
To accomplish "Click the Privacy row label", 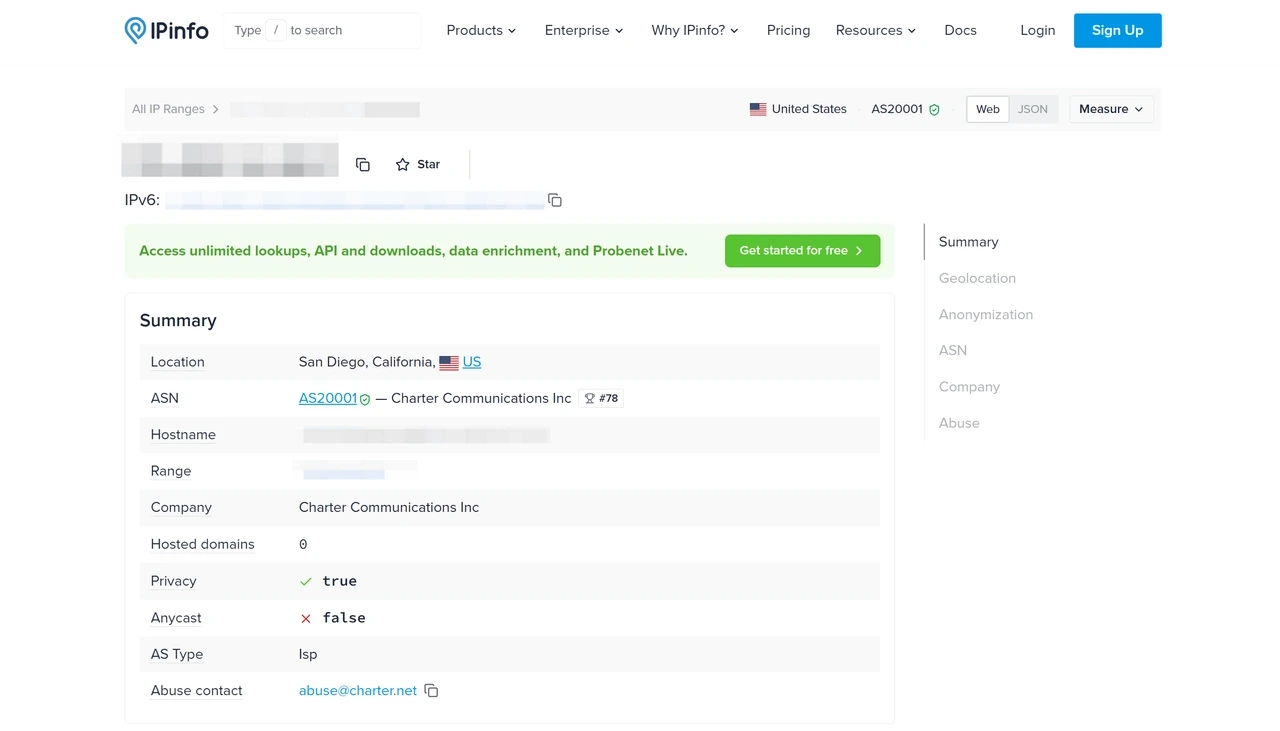I will coord(173,581).
